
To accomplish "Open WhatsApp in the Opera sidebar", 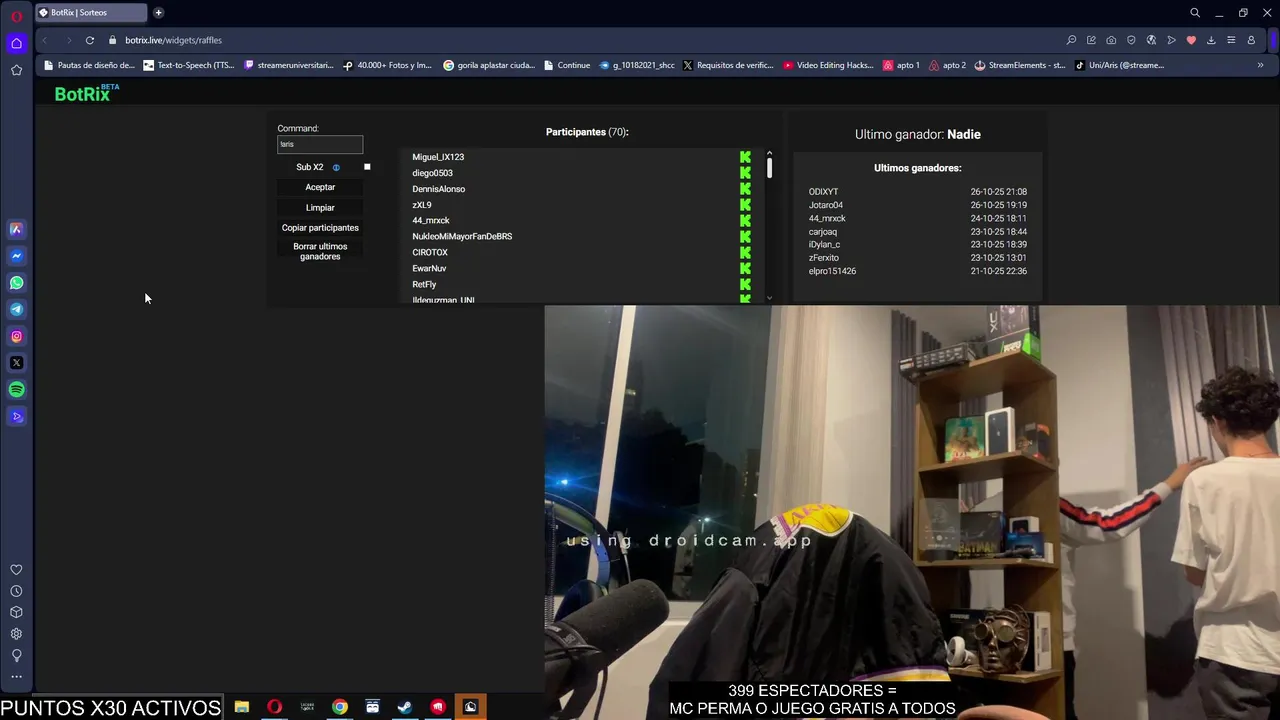I will point(16,283).
